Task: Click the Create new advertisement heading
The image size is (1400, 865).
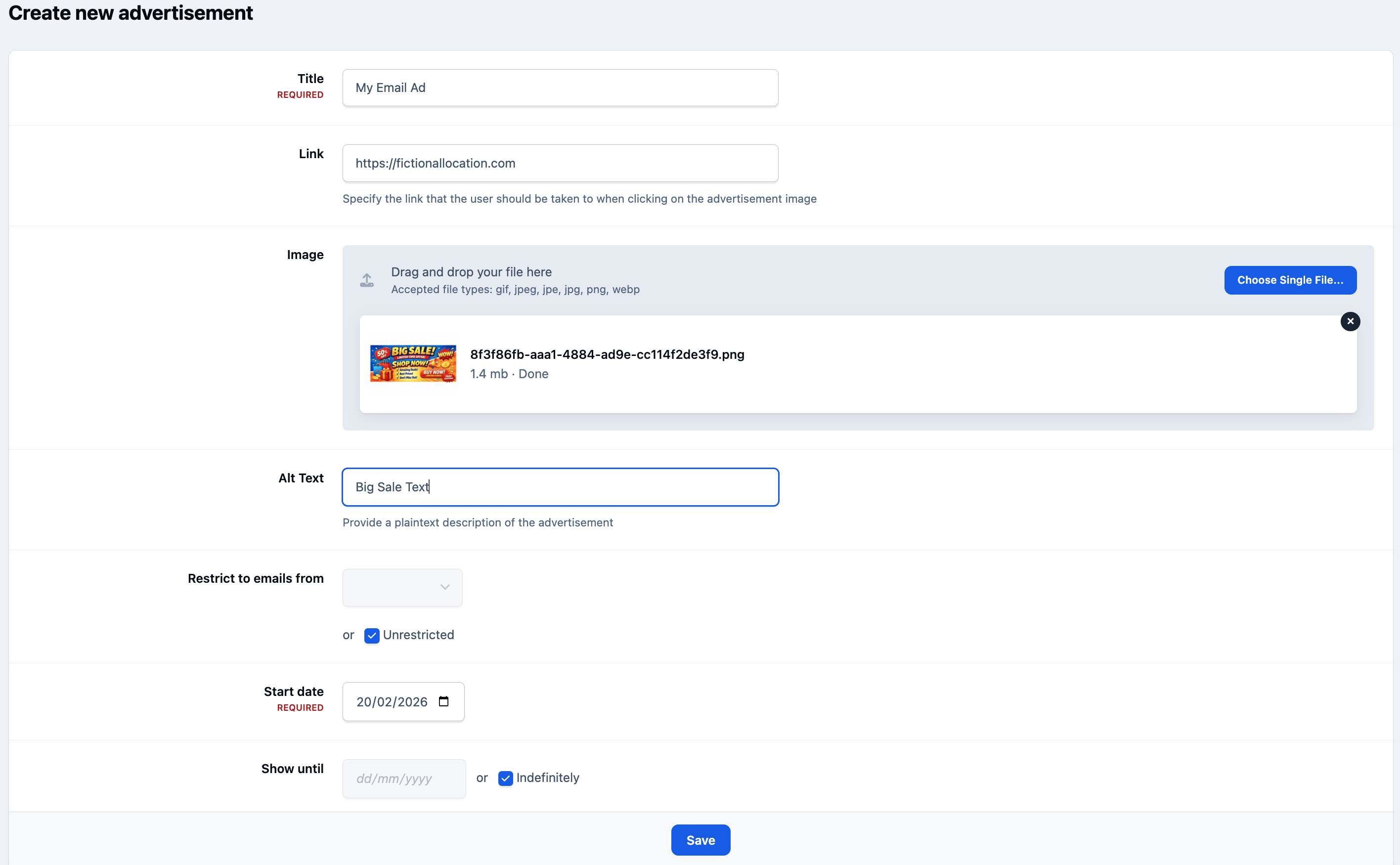Action: 131,12
